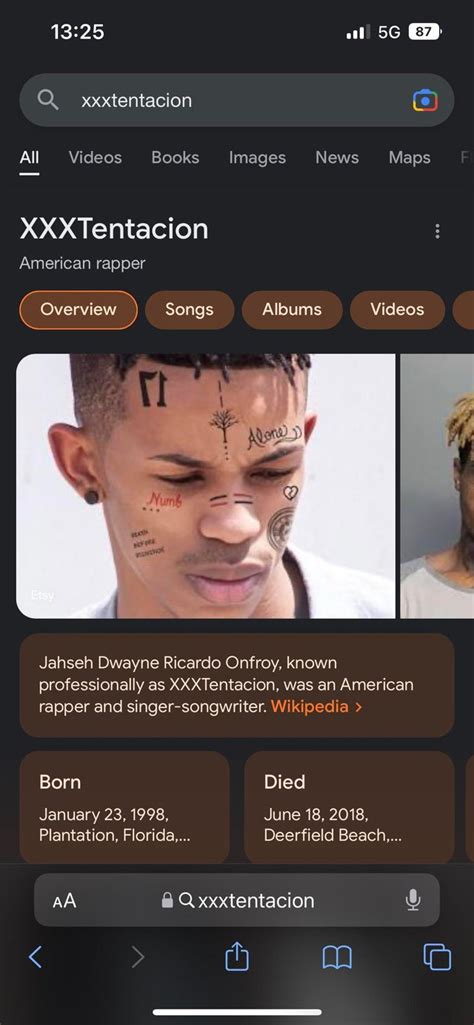Open the Safari share sheet icon
The height and width of the screenshot is (1025, 474).
pos(237,956)
